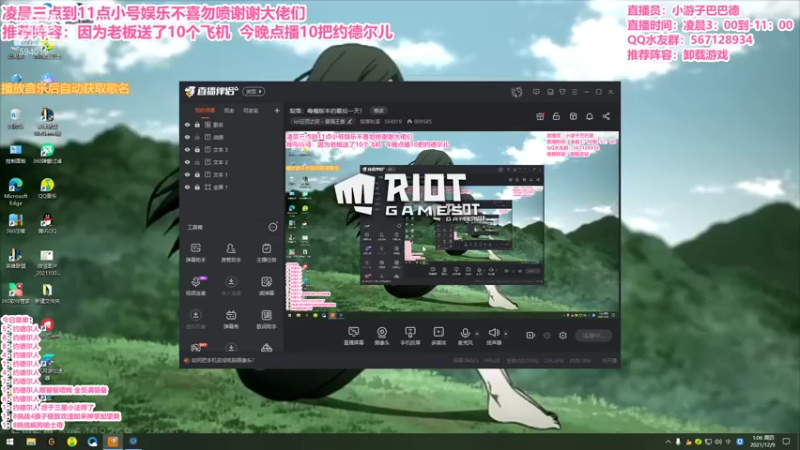Open the 主播任务 tool
The image size is (800, 450).
coord(266,253)
